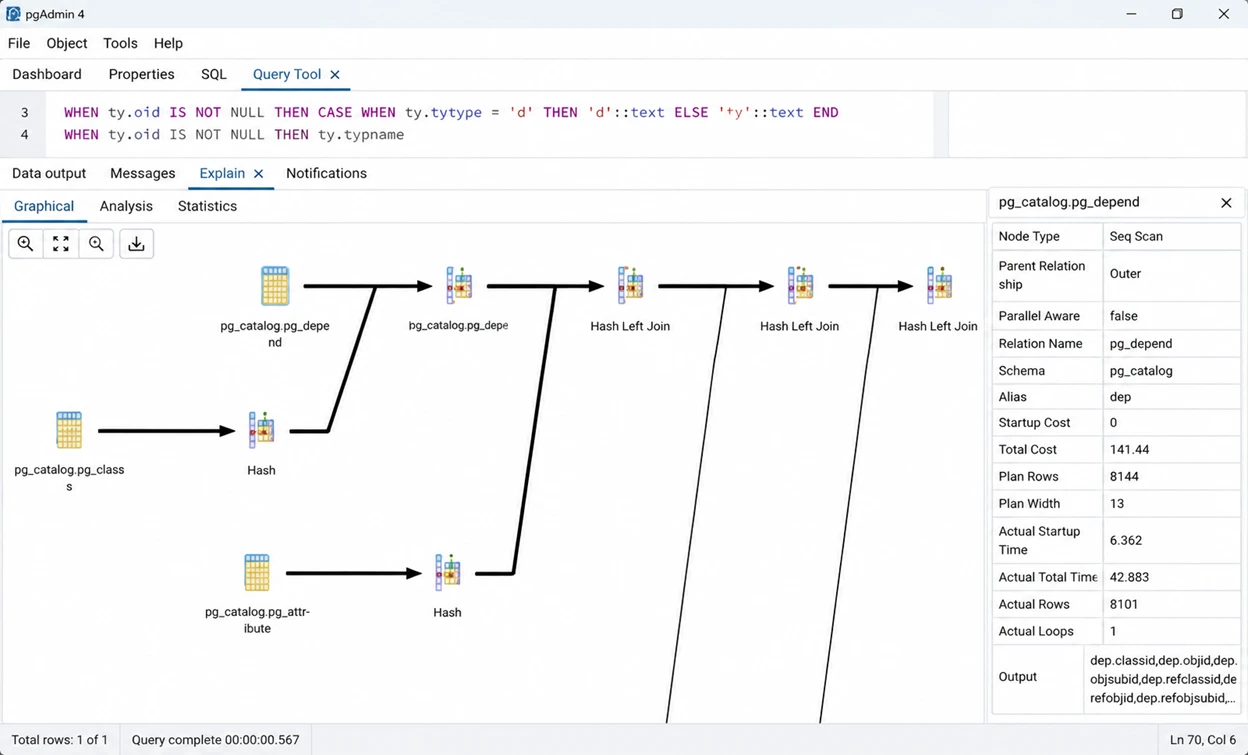Image resolution: width=1248 pixels, height=755 pixels.
Task: Click line number 3 in the gutter
Action: [25, 113]
